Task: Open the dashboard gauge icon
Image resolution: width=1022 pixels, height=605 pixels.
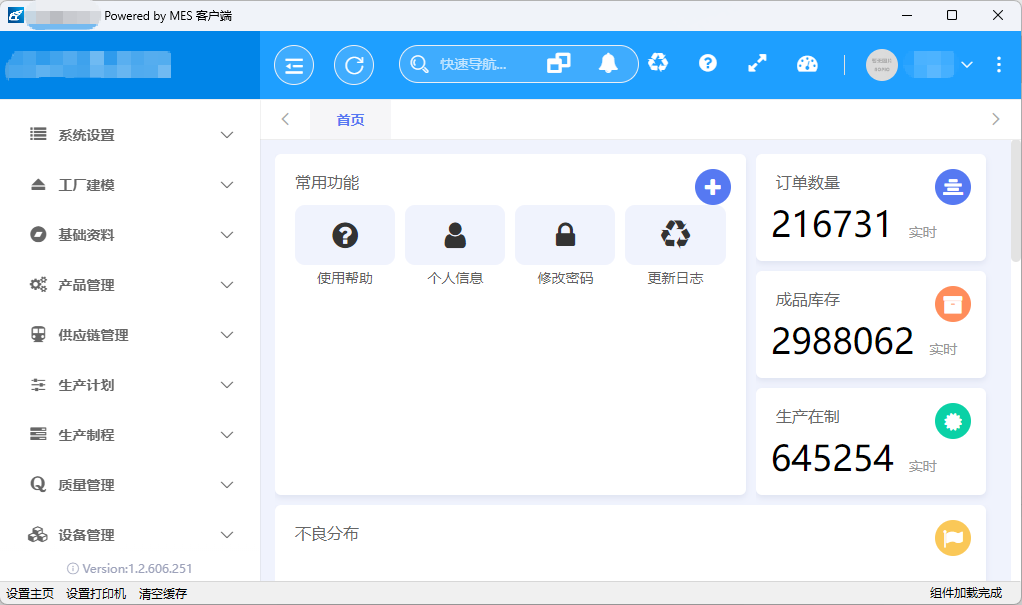Action: 807,63
